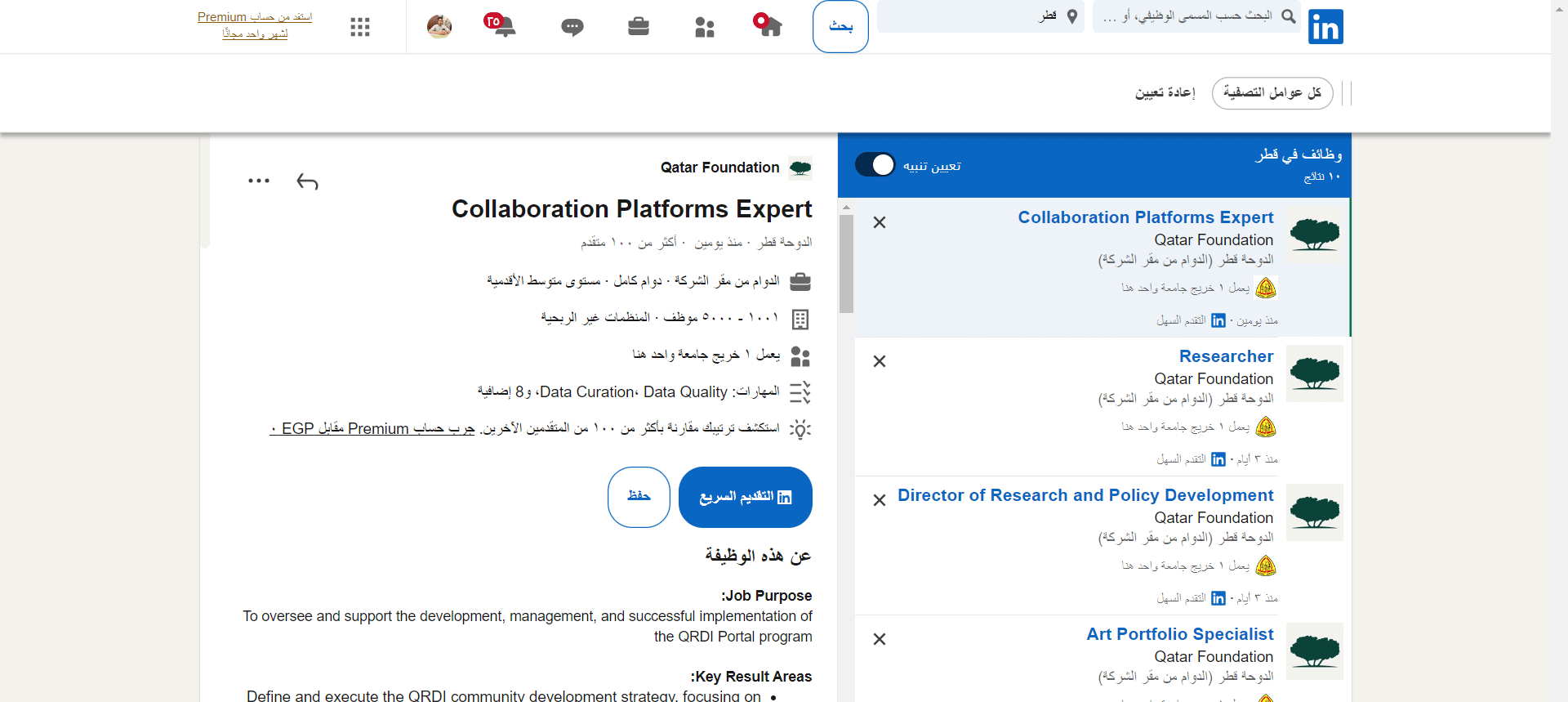Click the LinkedIn easy apply badge on Researcher card
The image size is (1568, 702).
1218,459
